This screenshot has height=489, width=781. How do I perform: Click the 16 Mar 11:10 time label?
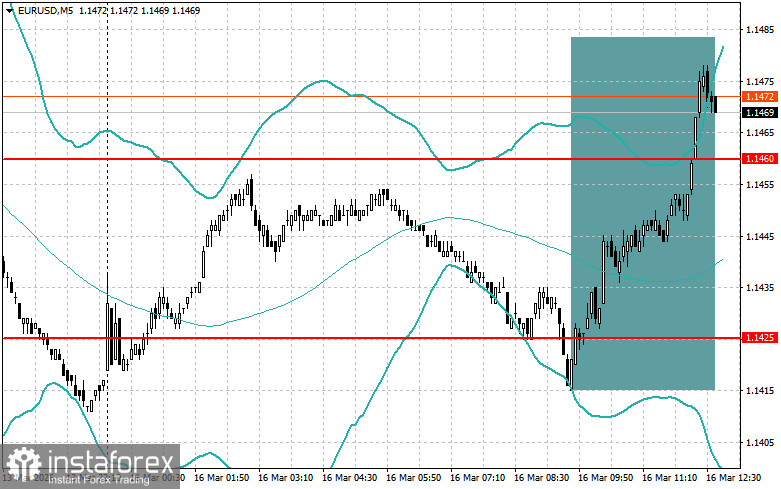669,478
